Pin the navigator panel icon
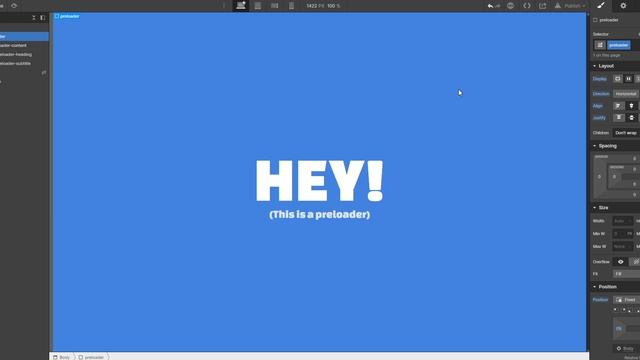The height and width of the screenshot is (360, 640). [x=42, y=18]
